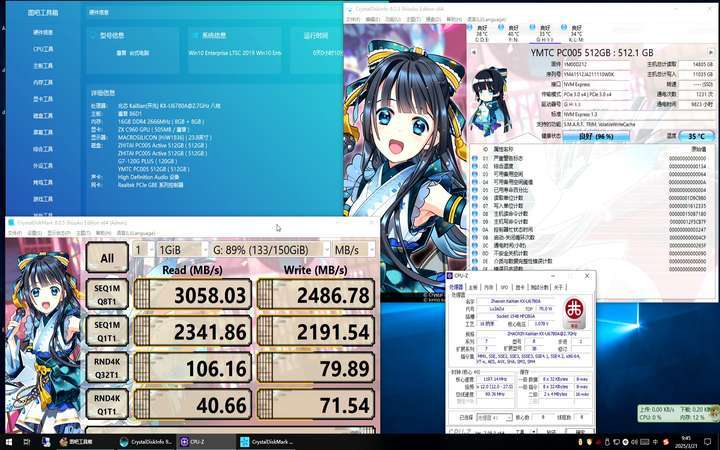The width and height of the screenshot is (720, 450).
Task: Select the K: L: M: disk tab
Action: (575, 34)
